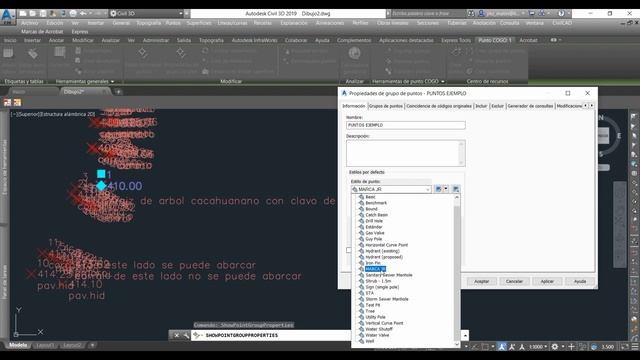
Task: Select Benchmark in the style list
Action: (x=376, y=203)
